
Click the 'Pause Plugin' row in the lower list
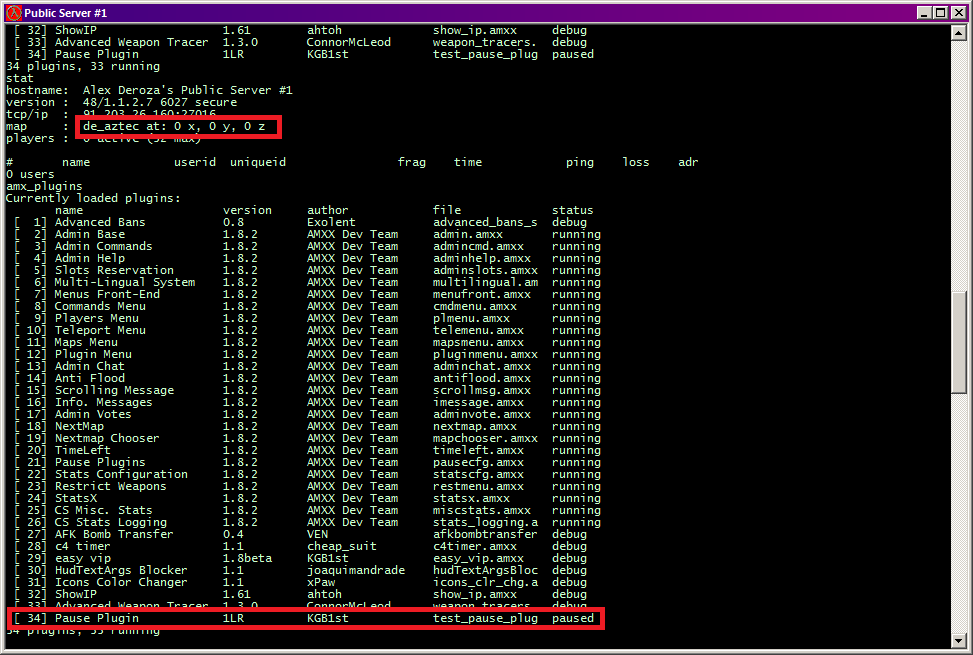[x=305, y=618]
